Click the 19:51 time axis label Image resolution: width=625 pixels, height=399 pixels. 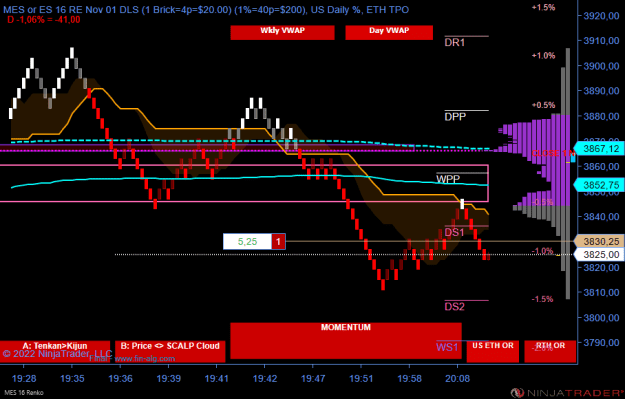tap(361, 378)
